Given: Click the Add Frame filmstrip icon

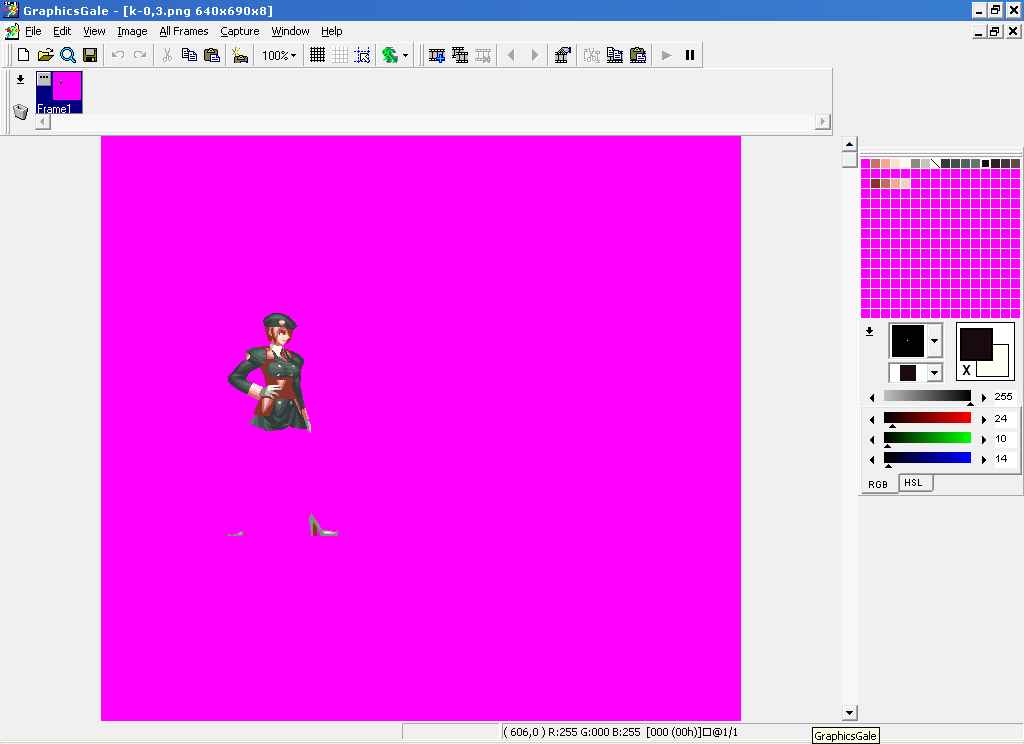Looking at the screenshot, I should (437, 55).
